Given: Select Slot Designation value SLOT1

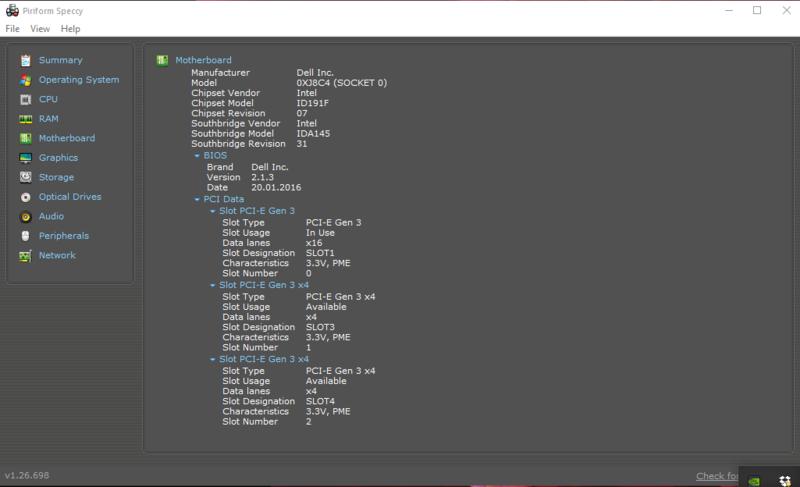Looking at the screenshot, I should pos(320,253).
